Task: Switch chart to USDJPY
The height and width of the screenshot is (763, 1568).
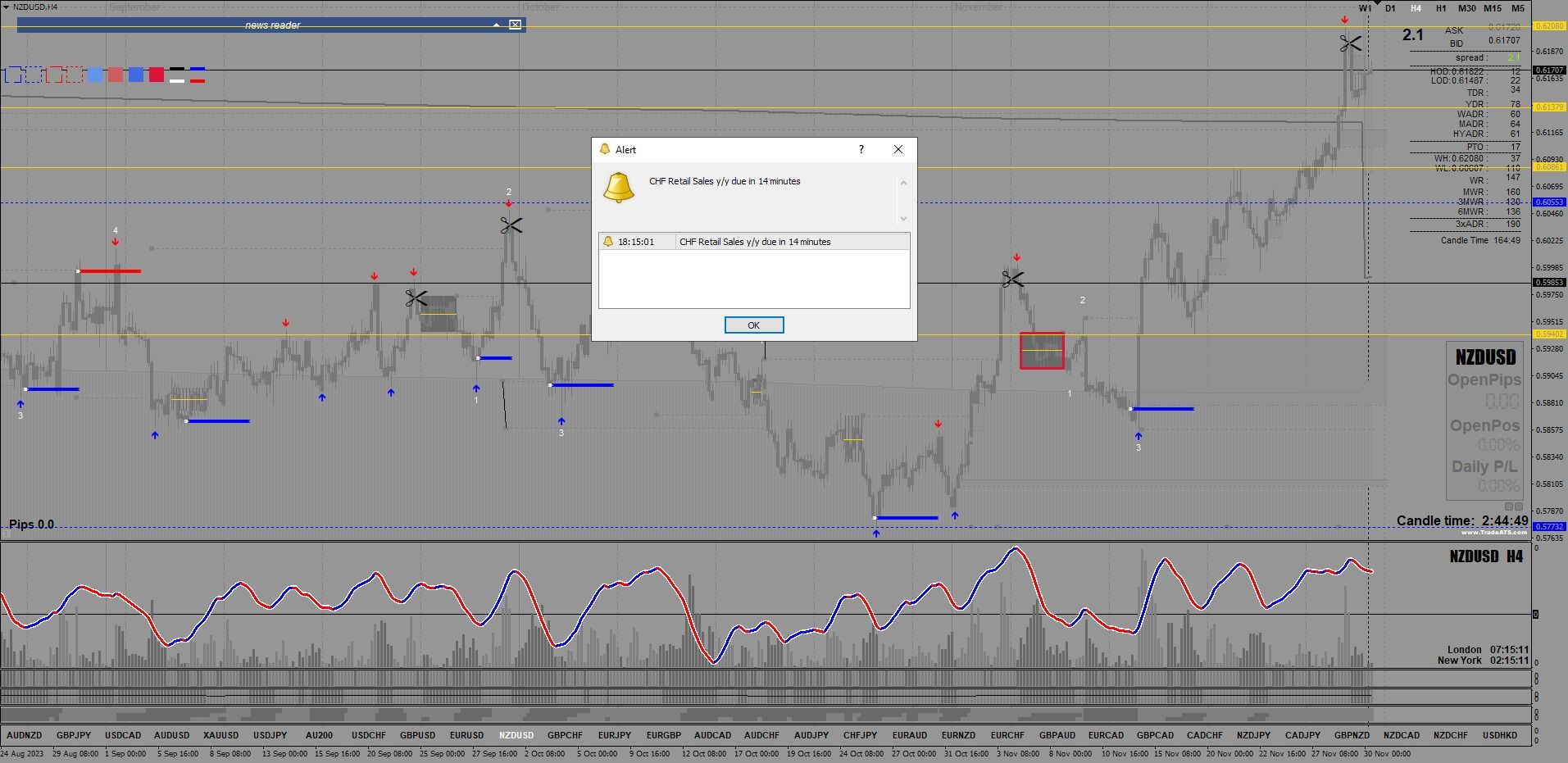Action: pyautogui.click(x=270, y=735)
